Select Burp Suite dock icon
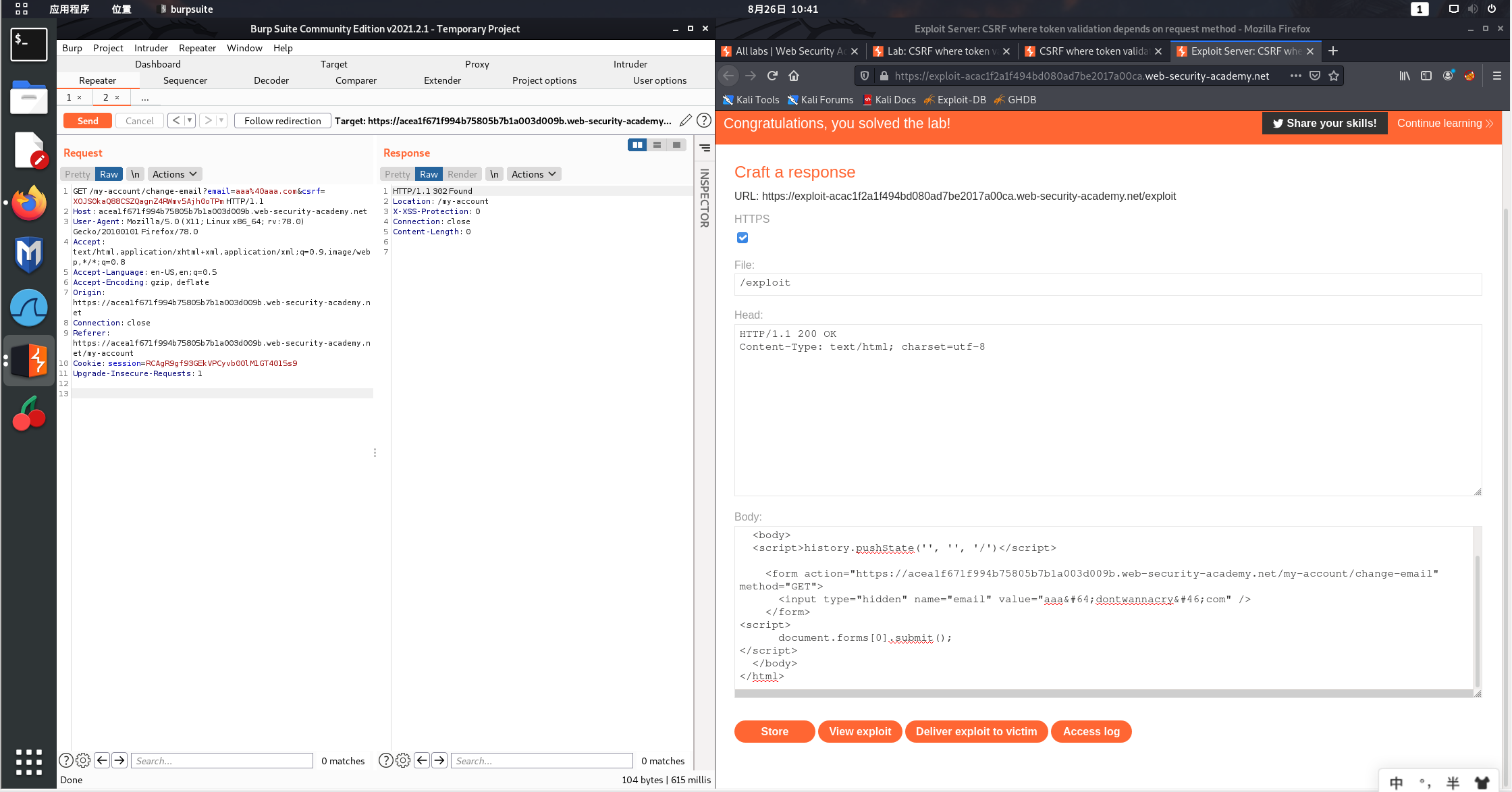1512x792 pixels. click(28, 361)
